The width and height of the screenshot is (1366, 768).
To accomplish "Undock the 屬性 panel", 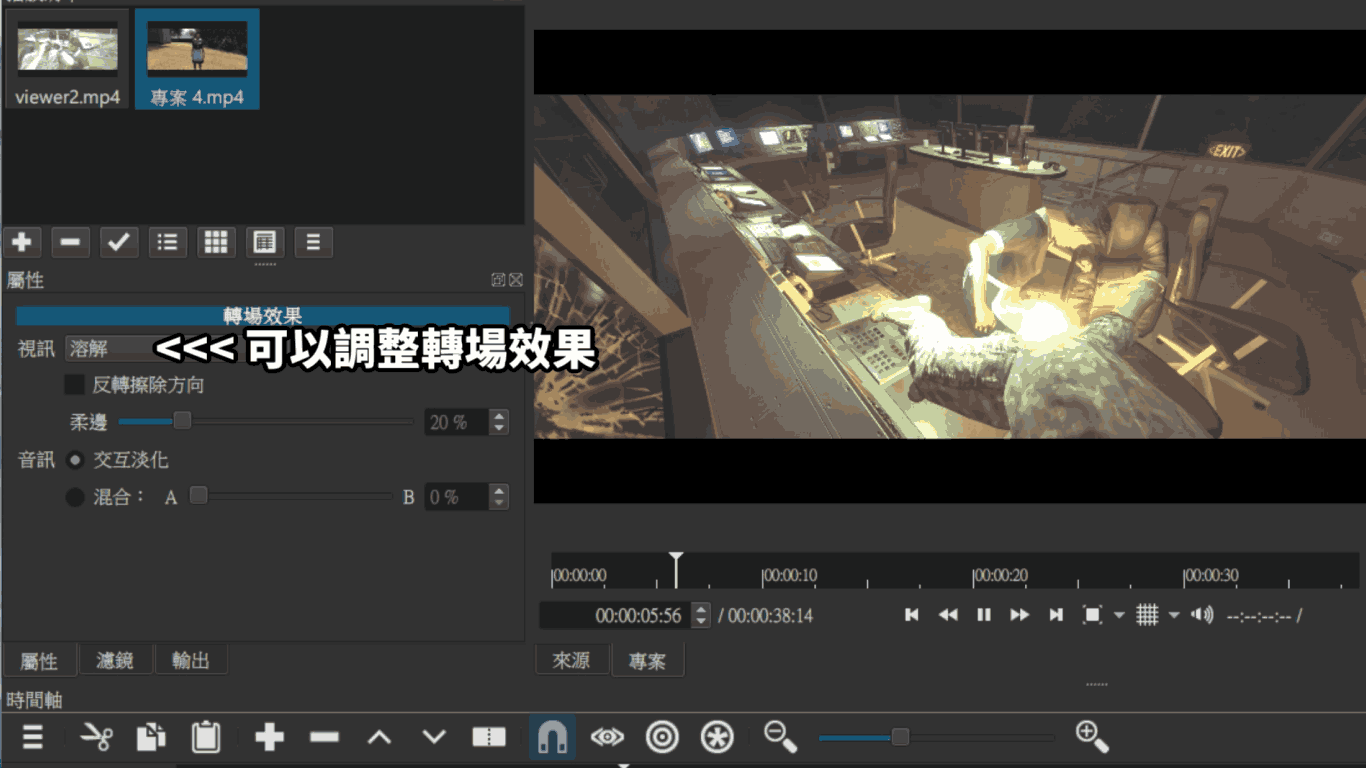I will (x=498, y=281).
